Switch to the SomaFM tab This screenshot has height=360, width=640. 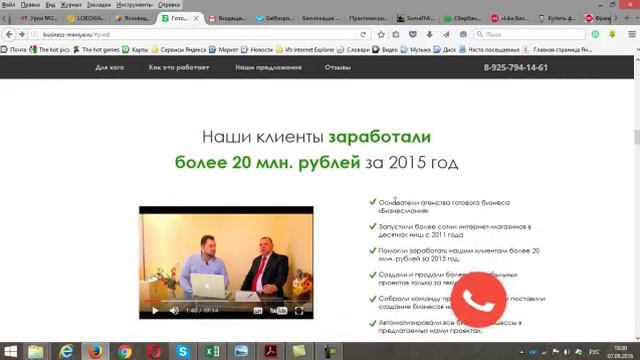pyautogui.click(x=416, y=18)
